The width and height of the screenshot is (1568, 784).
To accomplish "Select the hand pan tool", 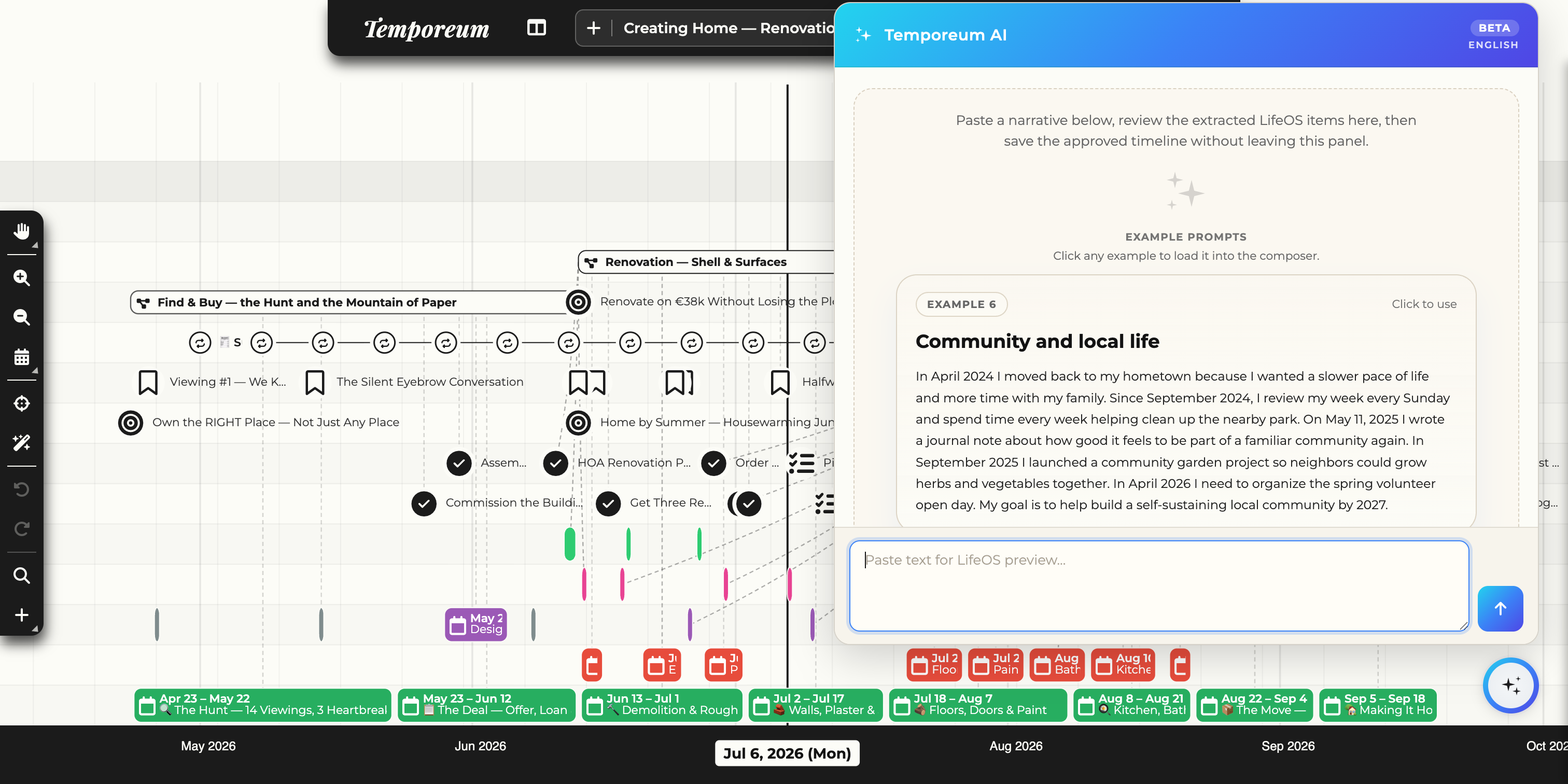I will 22,231.
